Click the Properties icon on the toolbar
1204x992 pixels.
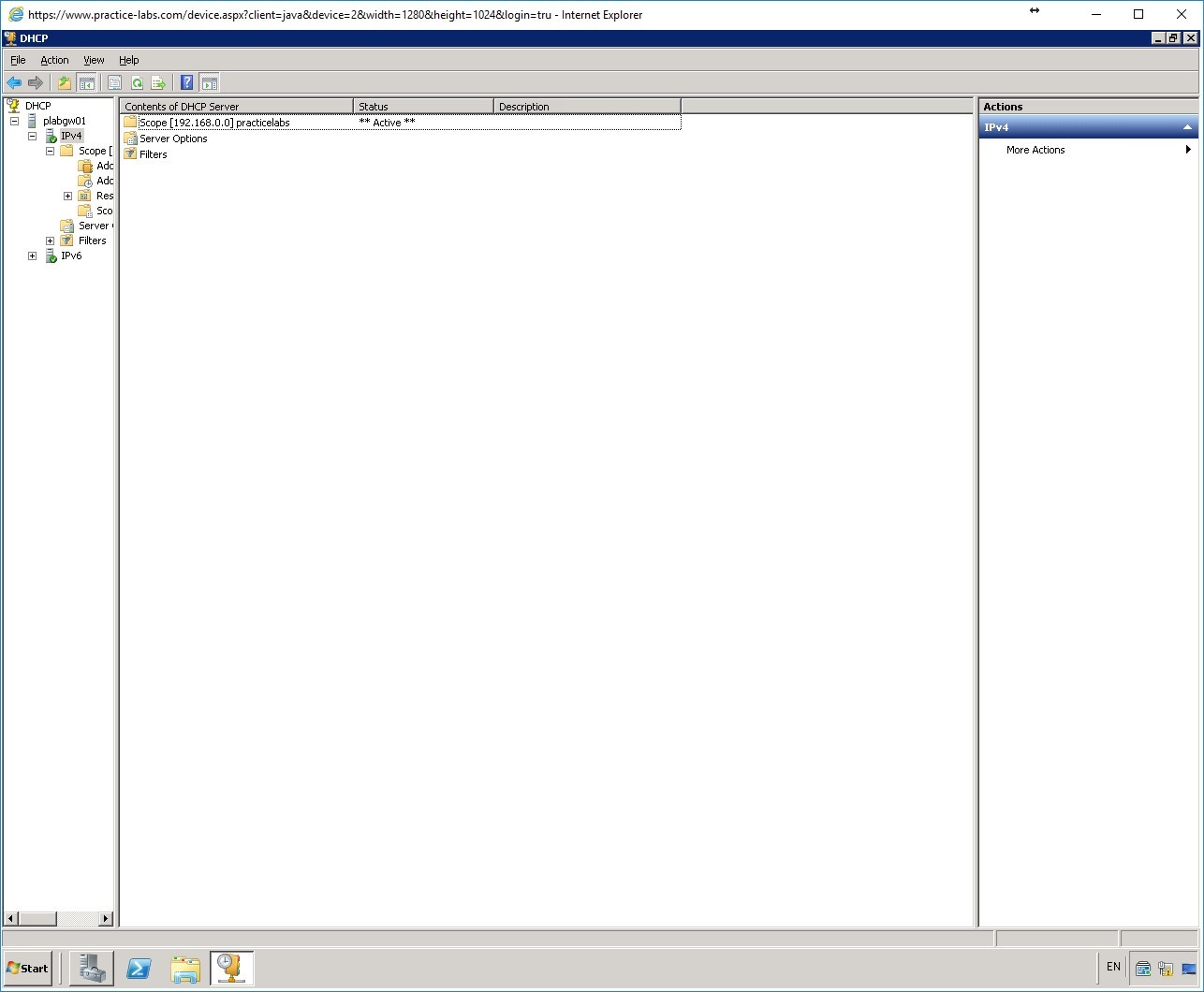pyautogui.click(x=114, y=82)
